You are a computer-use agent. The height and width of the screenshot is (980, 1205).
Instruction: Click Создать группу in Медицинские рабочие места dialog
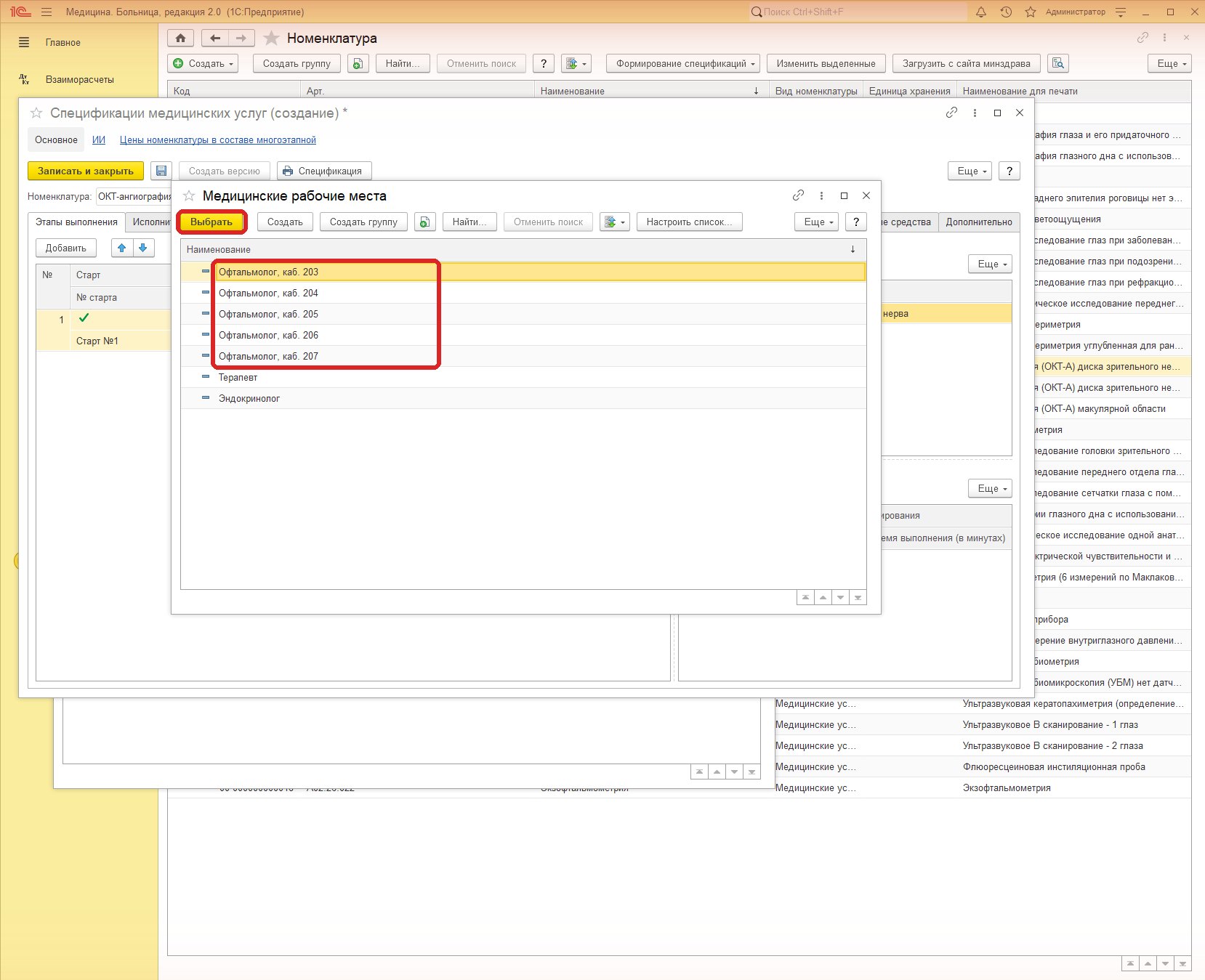tap(363, 222)
